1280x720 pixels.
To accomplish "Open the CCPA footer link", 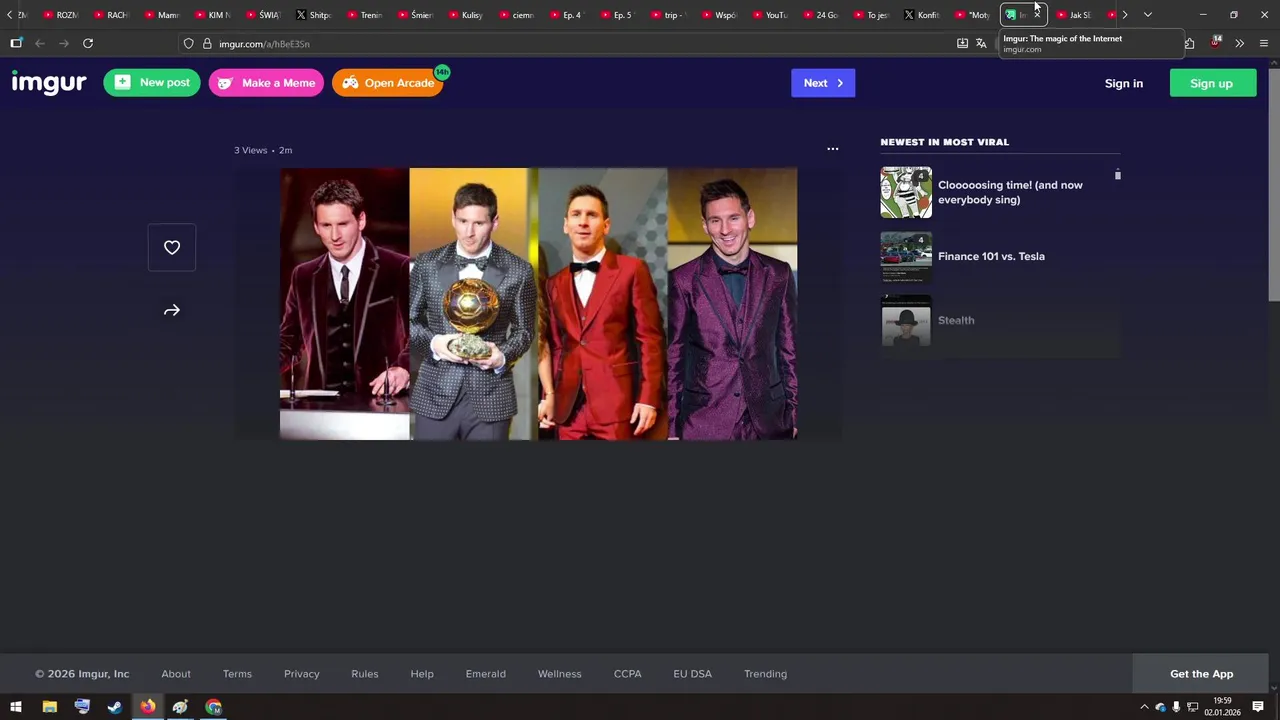I will [x=628, y=674].
